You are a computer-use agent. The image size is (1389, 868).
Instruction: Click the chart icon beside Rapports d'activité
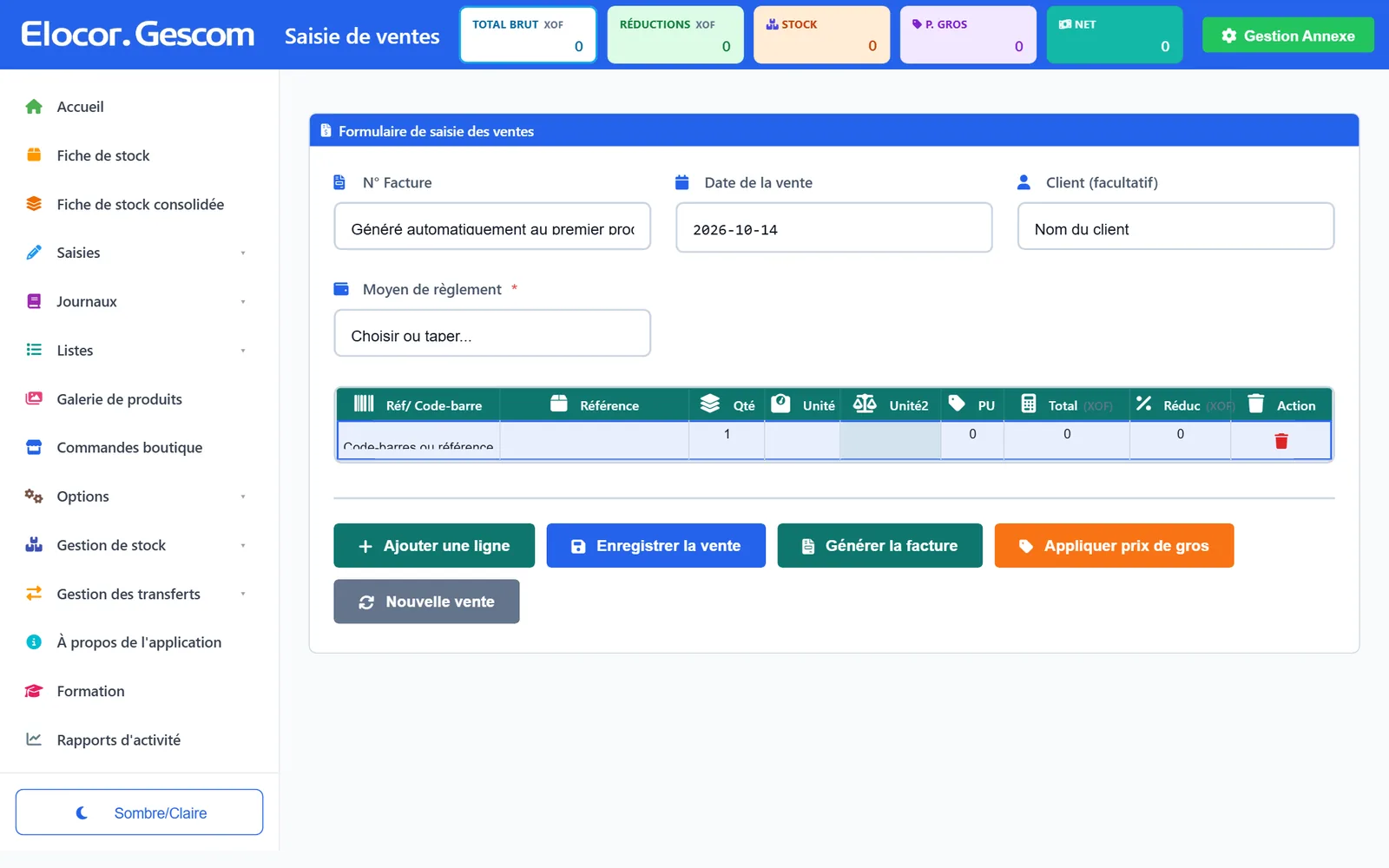click(34, 740)
